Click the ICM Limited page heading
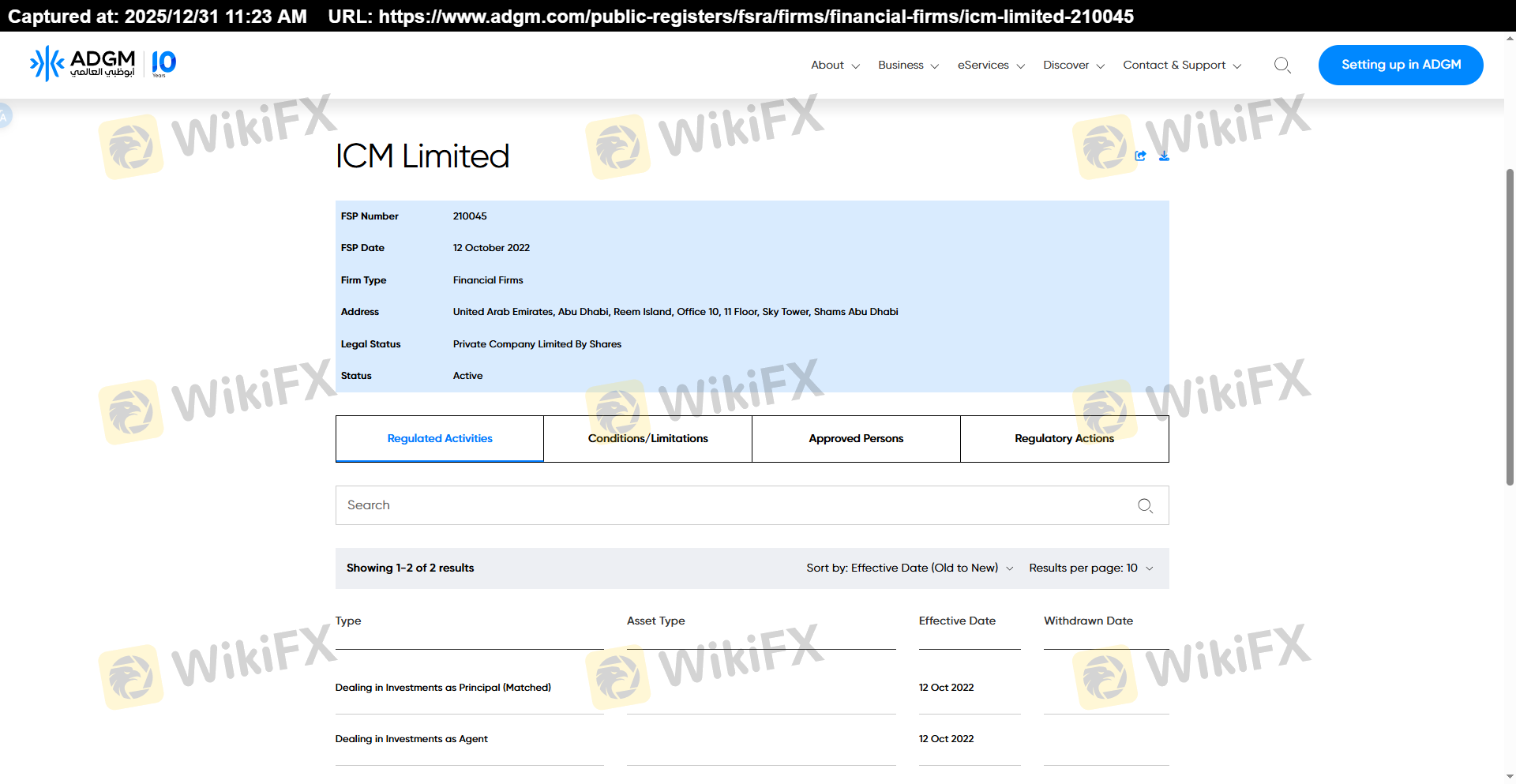Image resolution: width=1516 pixels, height=784 pixels. tap(422, 156)
